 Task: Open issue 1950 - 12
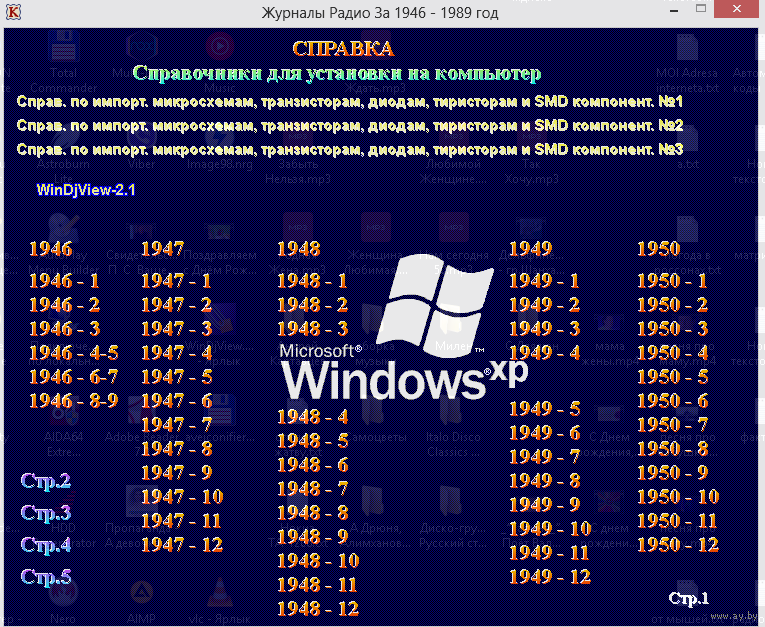tap(678, 545)
